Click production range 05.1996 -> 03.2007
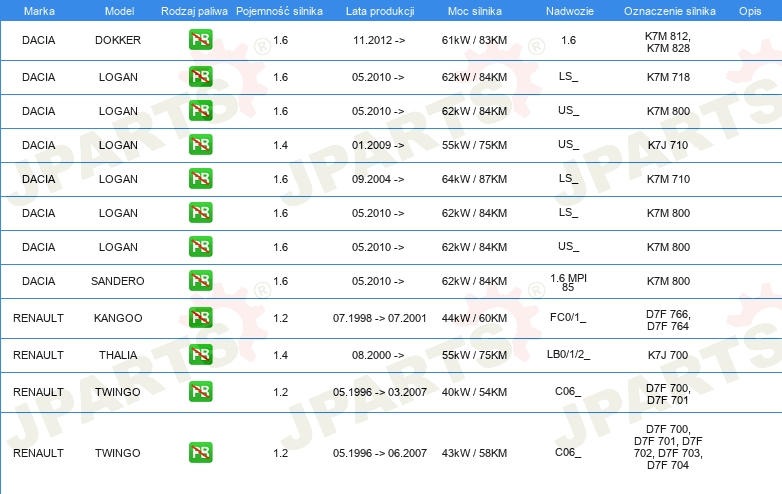This screenshot has width=782, height=494. coord(380,392)
